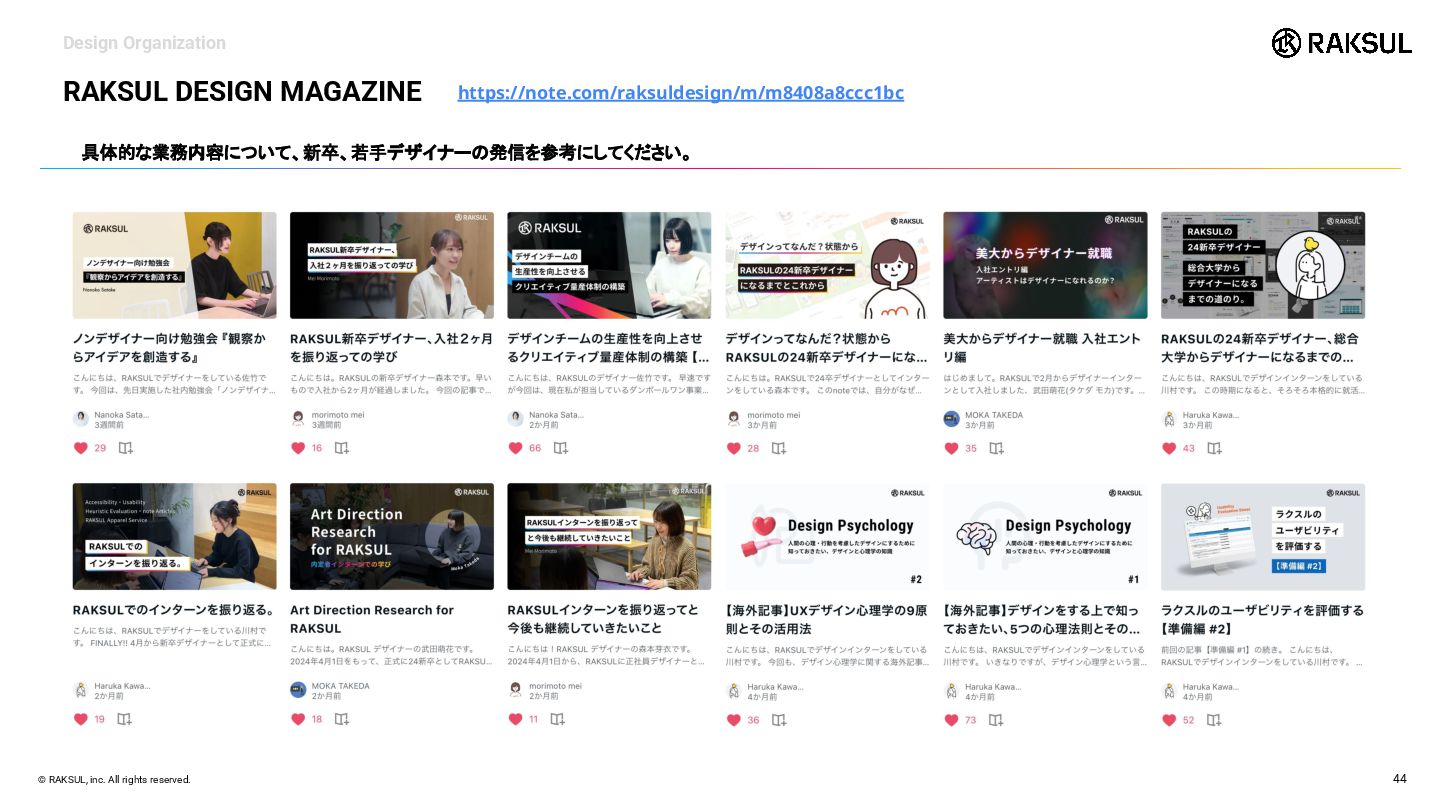This screenshot has width=1440, height=810.
Task: Save the 5つの心理法則 article to bookmarks
Action: [x=996, y=719]
